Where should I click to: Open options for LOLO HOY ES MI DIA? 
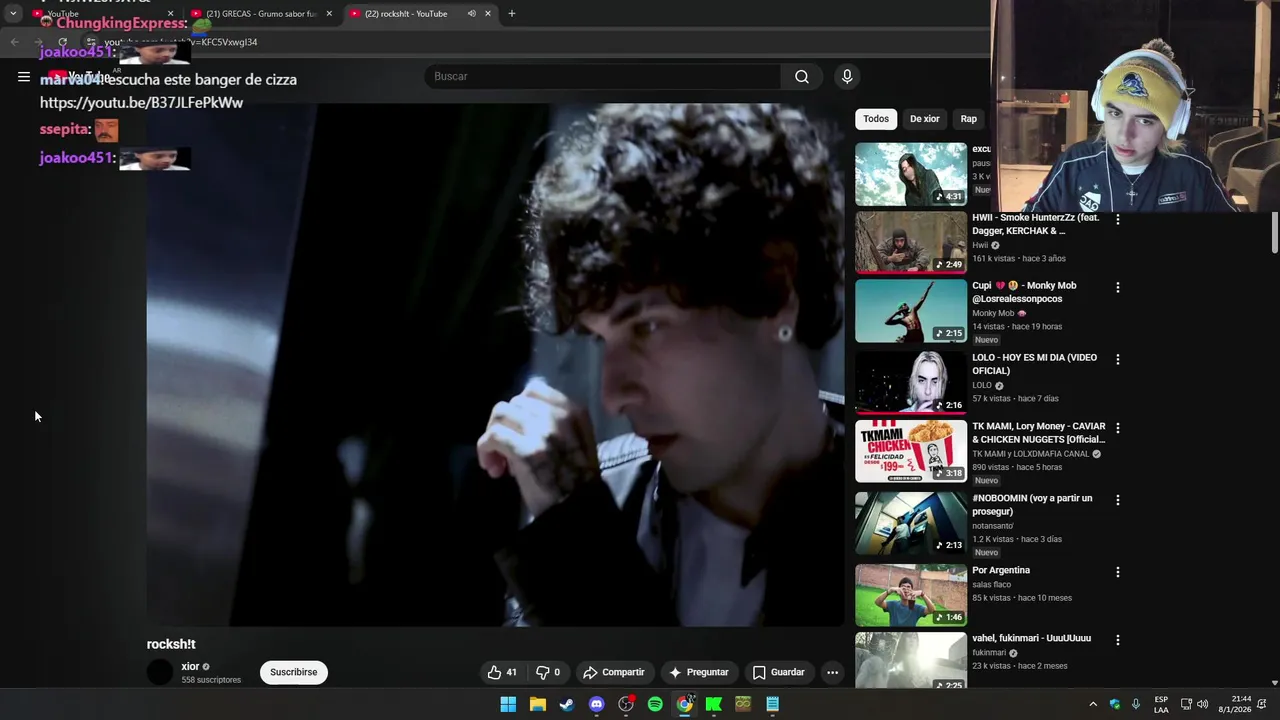(x=1118, y=359)
